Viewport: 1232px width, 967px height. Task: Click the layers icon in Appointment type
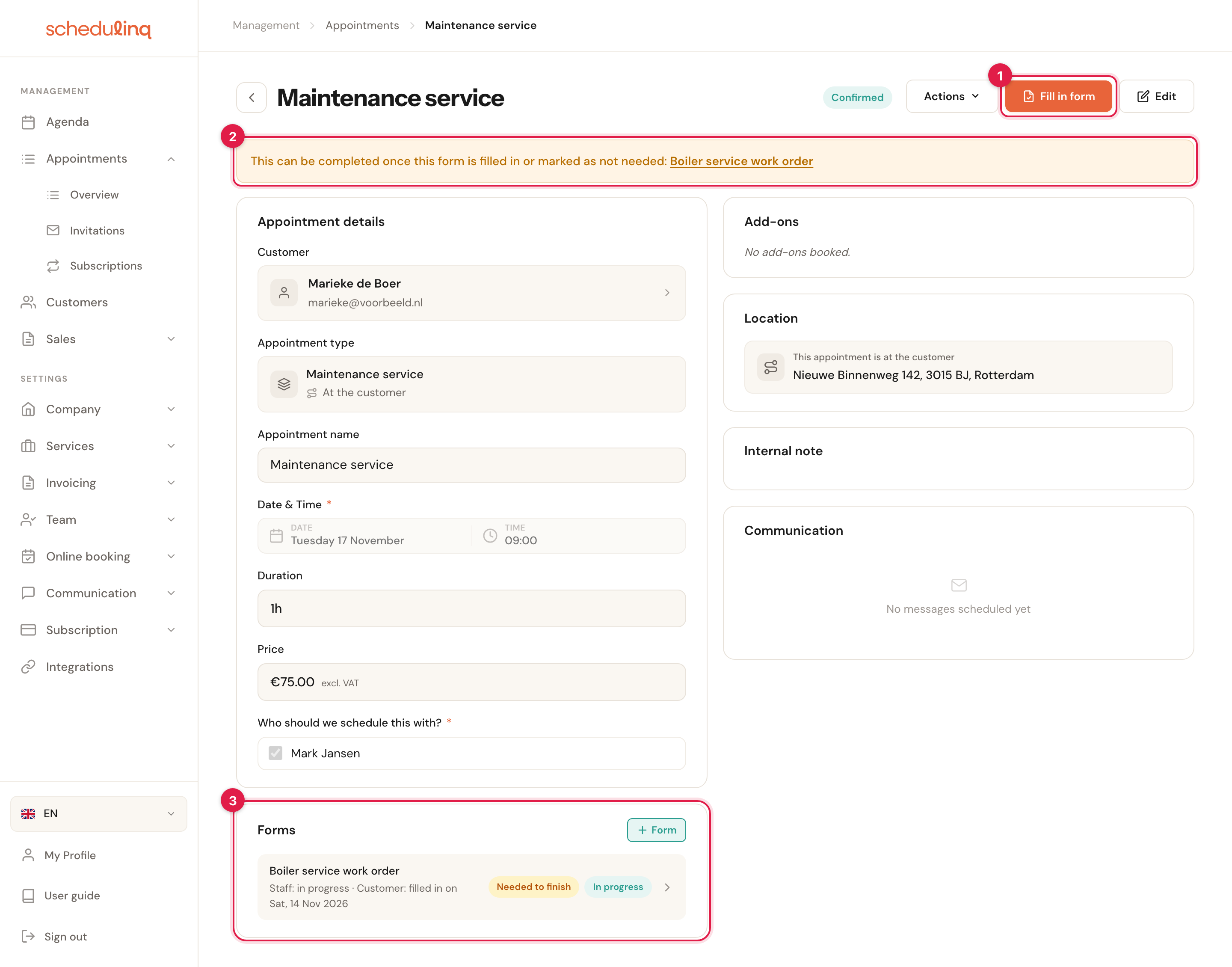284,384
